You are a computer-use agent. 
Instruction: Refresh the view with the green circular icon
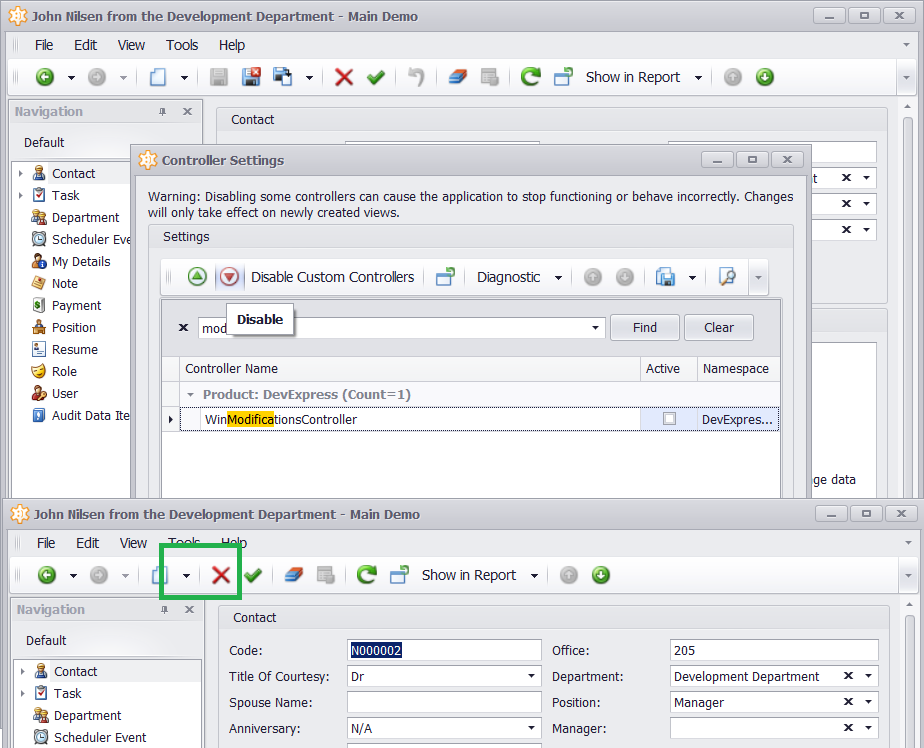(530, 77)
